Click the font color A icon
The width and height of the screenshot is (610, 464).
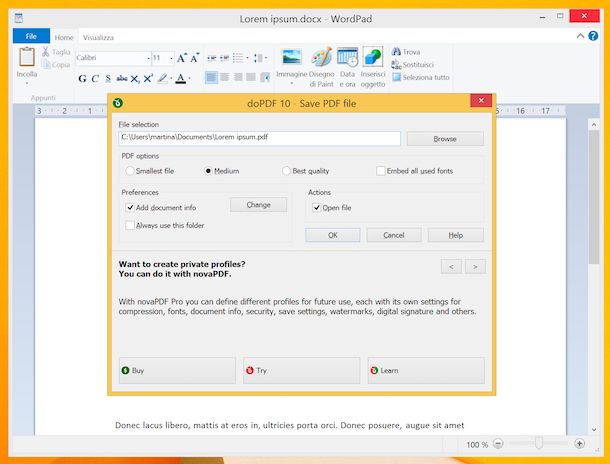point(181,79)
